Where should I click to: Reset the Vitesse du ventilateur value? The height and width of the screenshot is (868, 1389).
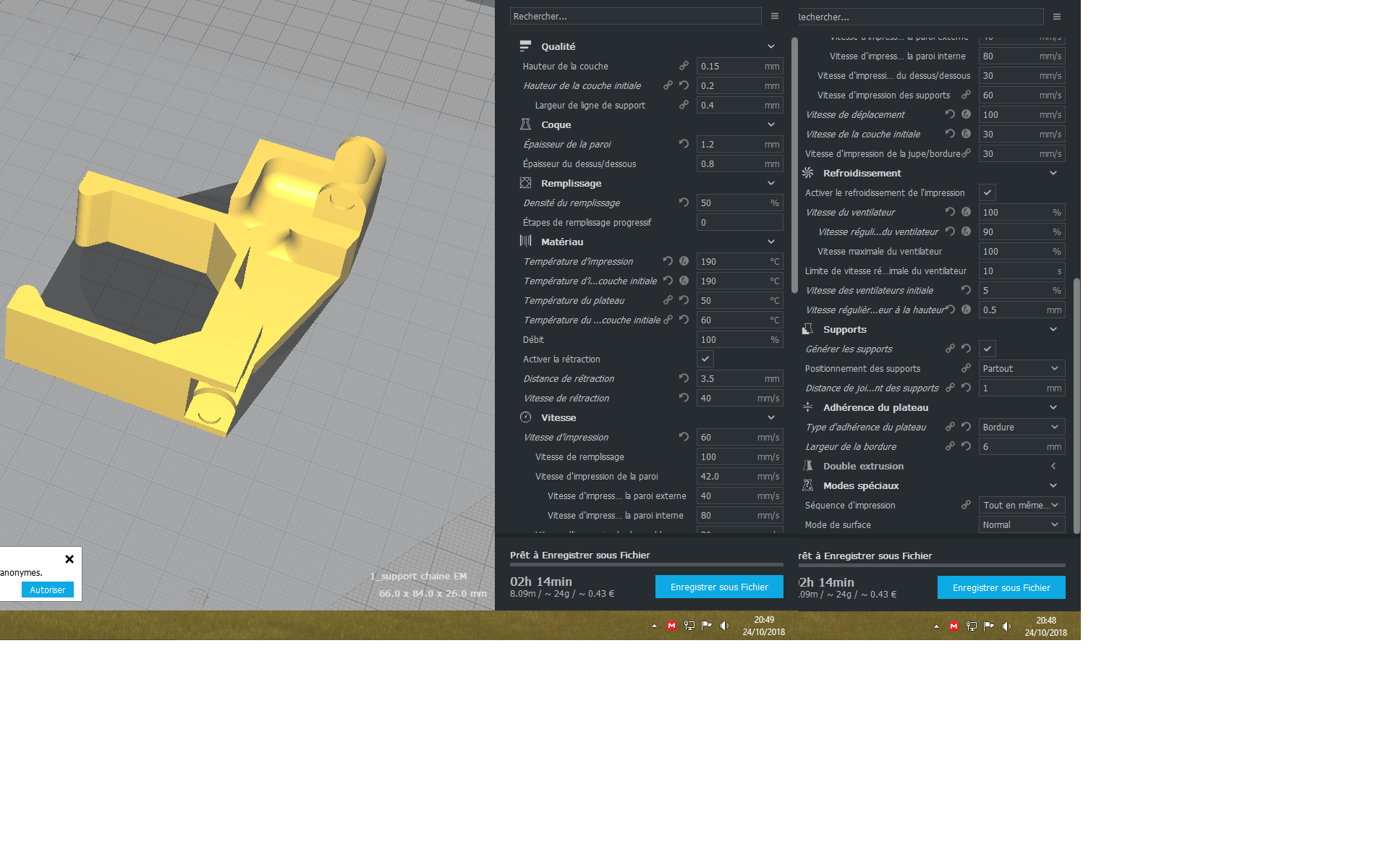[950, 212]
